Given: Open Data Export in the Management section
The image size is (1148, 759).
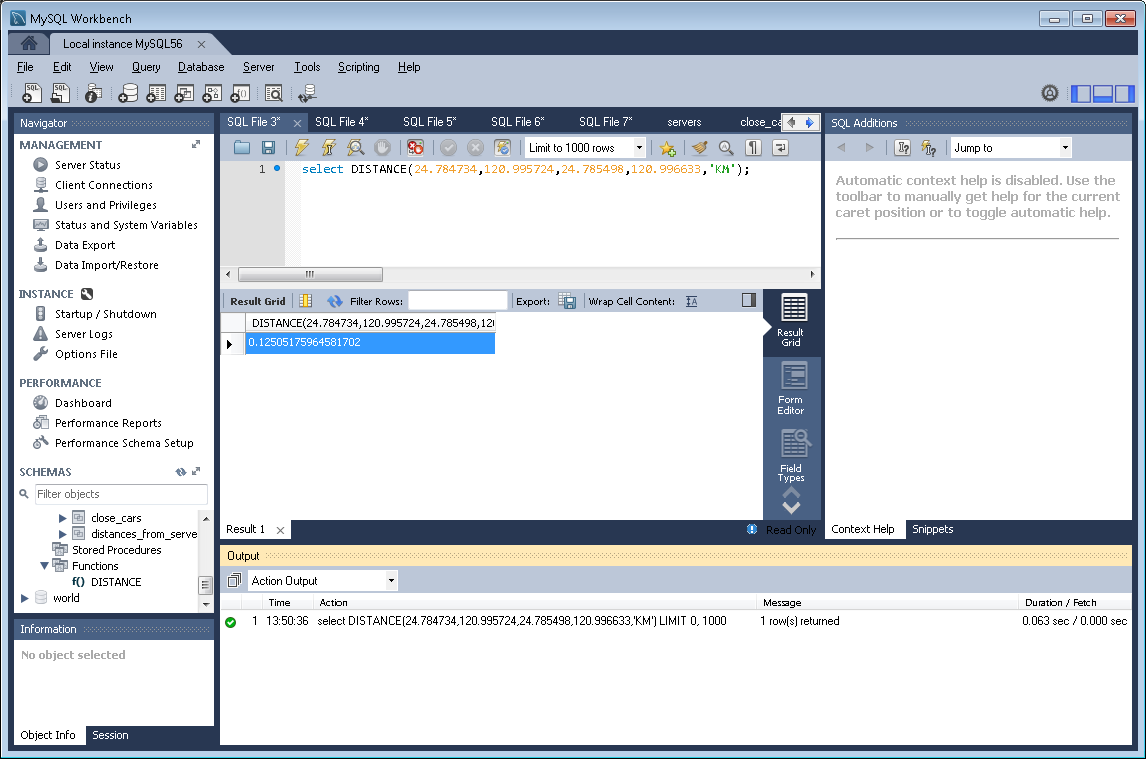Looking at the screenshot, I should (85, 245).
